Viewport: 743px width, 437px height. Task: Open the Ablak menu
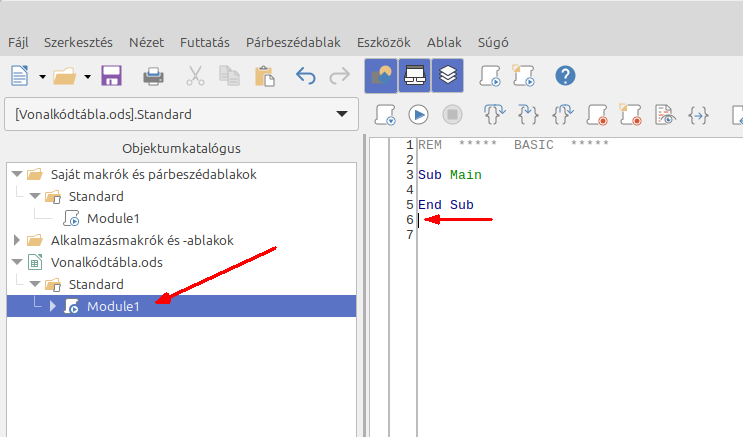pos(444,42)
